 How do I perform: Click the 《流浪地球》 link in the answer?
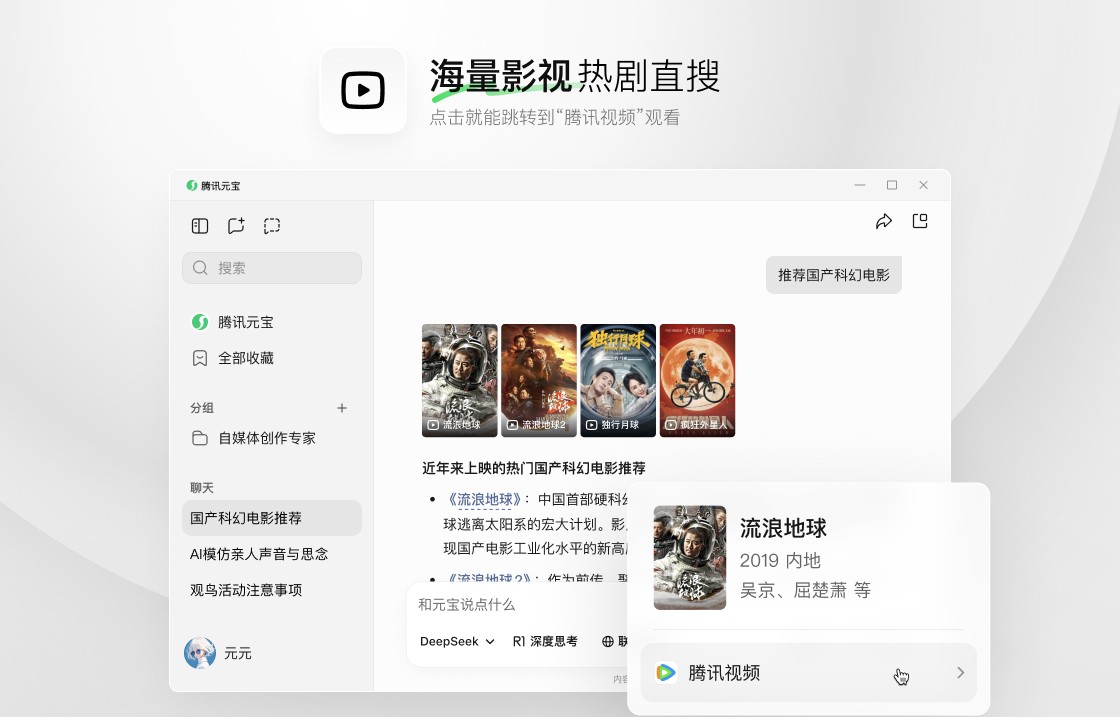click(x=485, y=500)
